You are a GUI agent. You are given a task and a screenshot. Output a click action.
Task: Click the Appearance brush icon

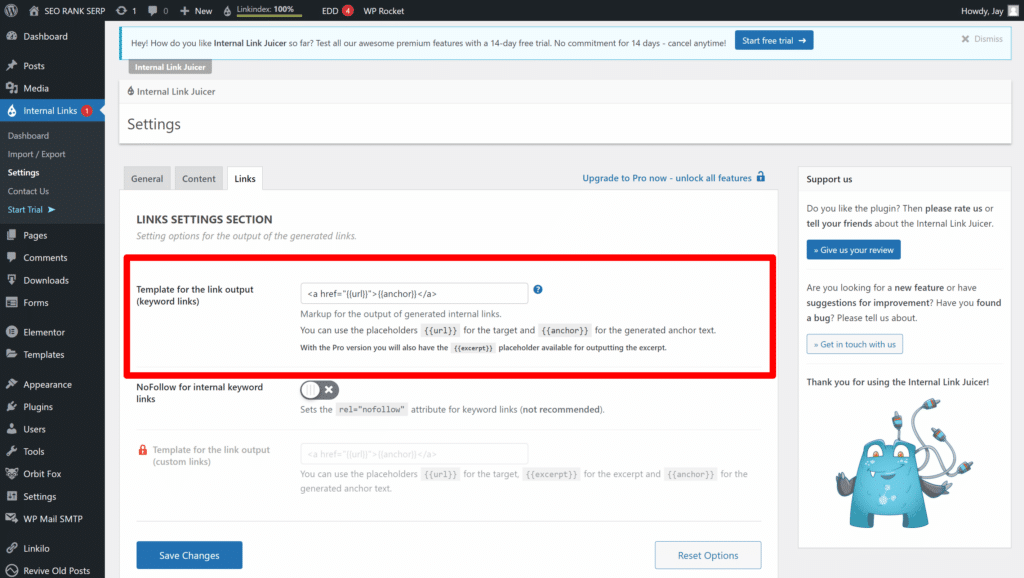coord(12,384)
